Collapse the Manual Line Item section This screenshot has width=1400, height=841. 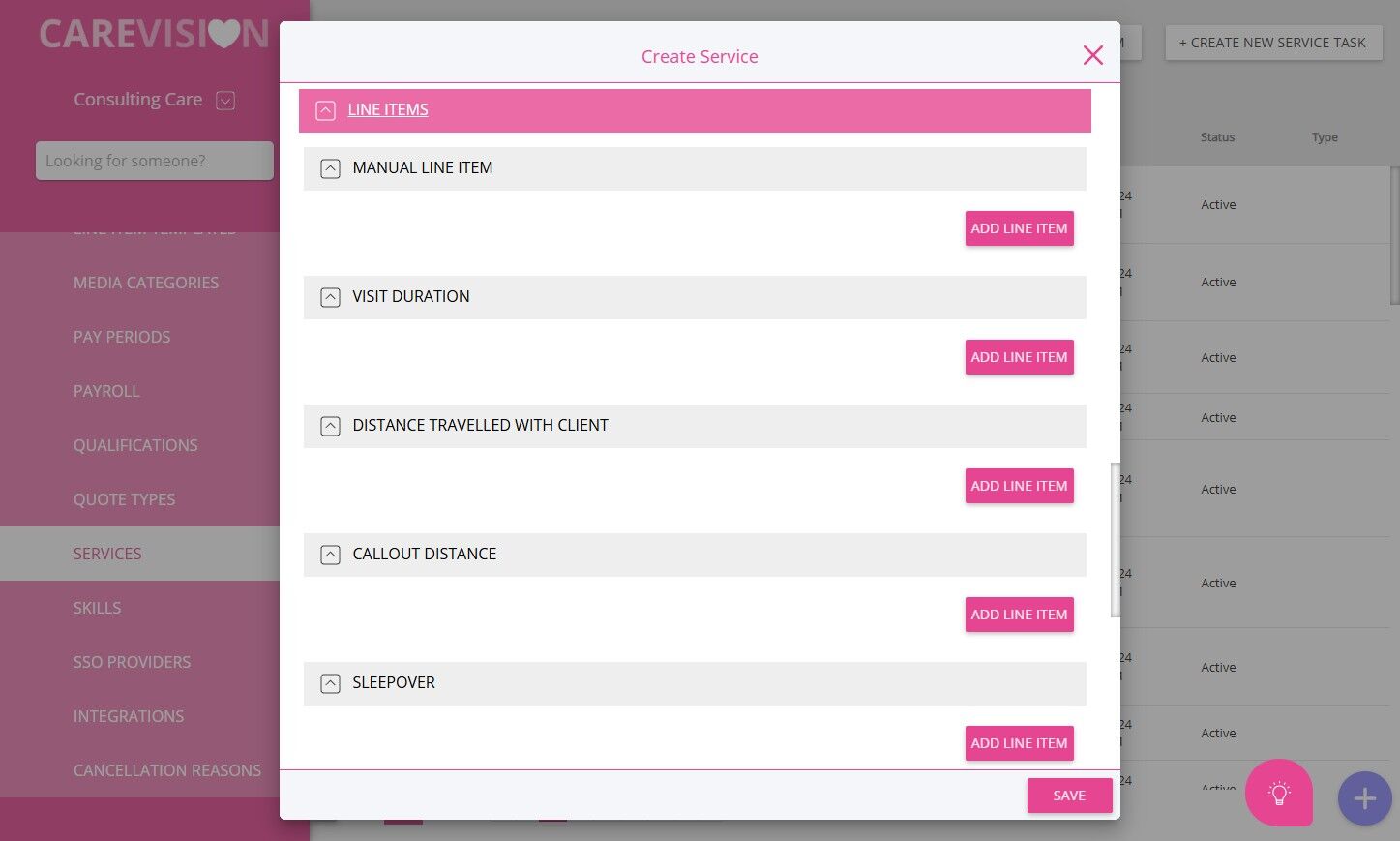click(x=330, y=168)
